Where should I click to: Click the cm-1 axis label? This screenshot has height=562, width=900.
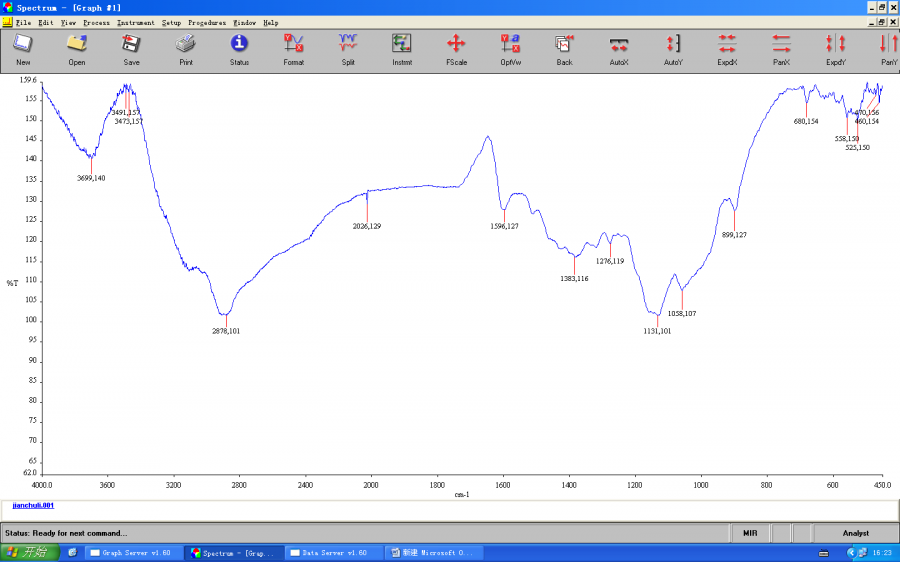(461, 495)
